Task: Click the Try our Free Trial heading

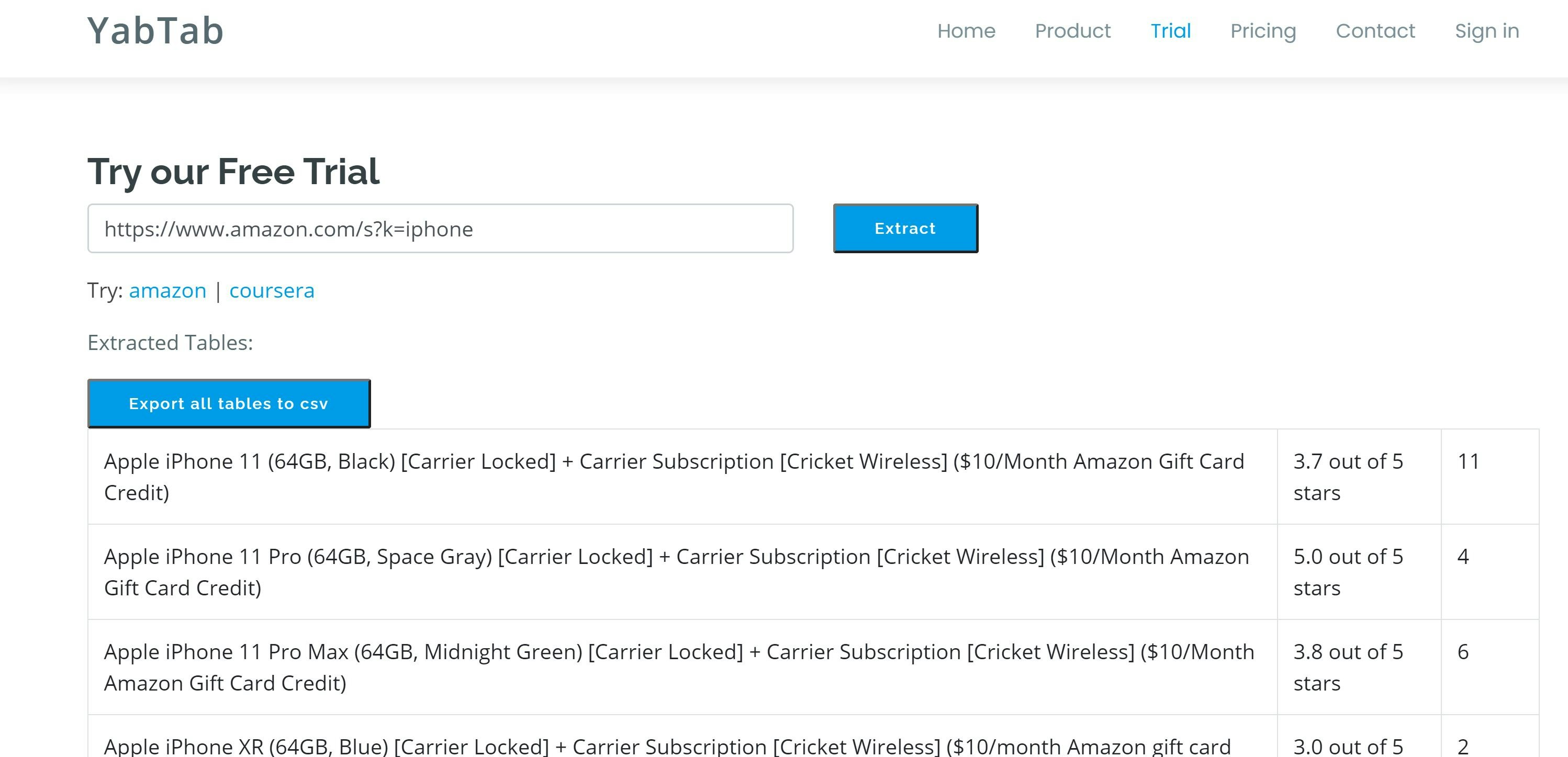Action: [x=234, y=172]
